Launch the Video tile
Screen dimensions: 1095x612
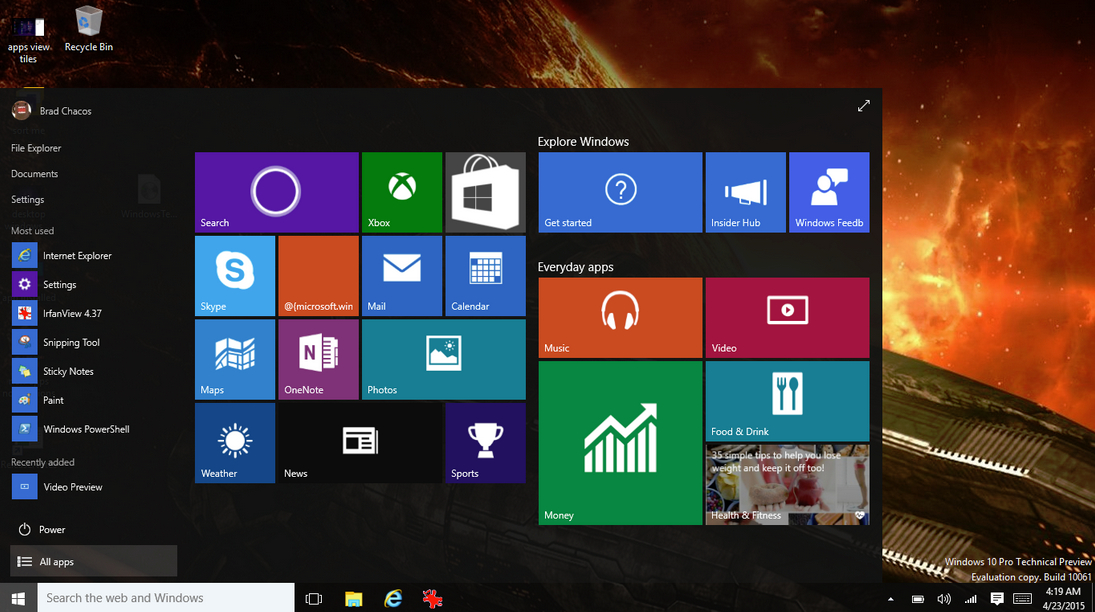point(787,318)
